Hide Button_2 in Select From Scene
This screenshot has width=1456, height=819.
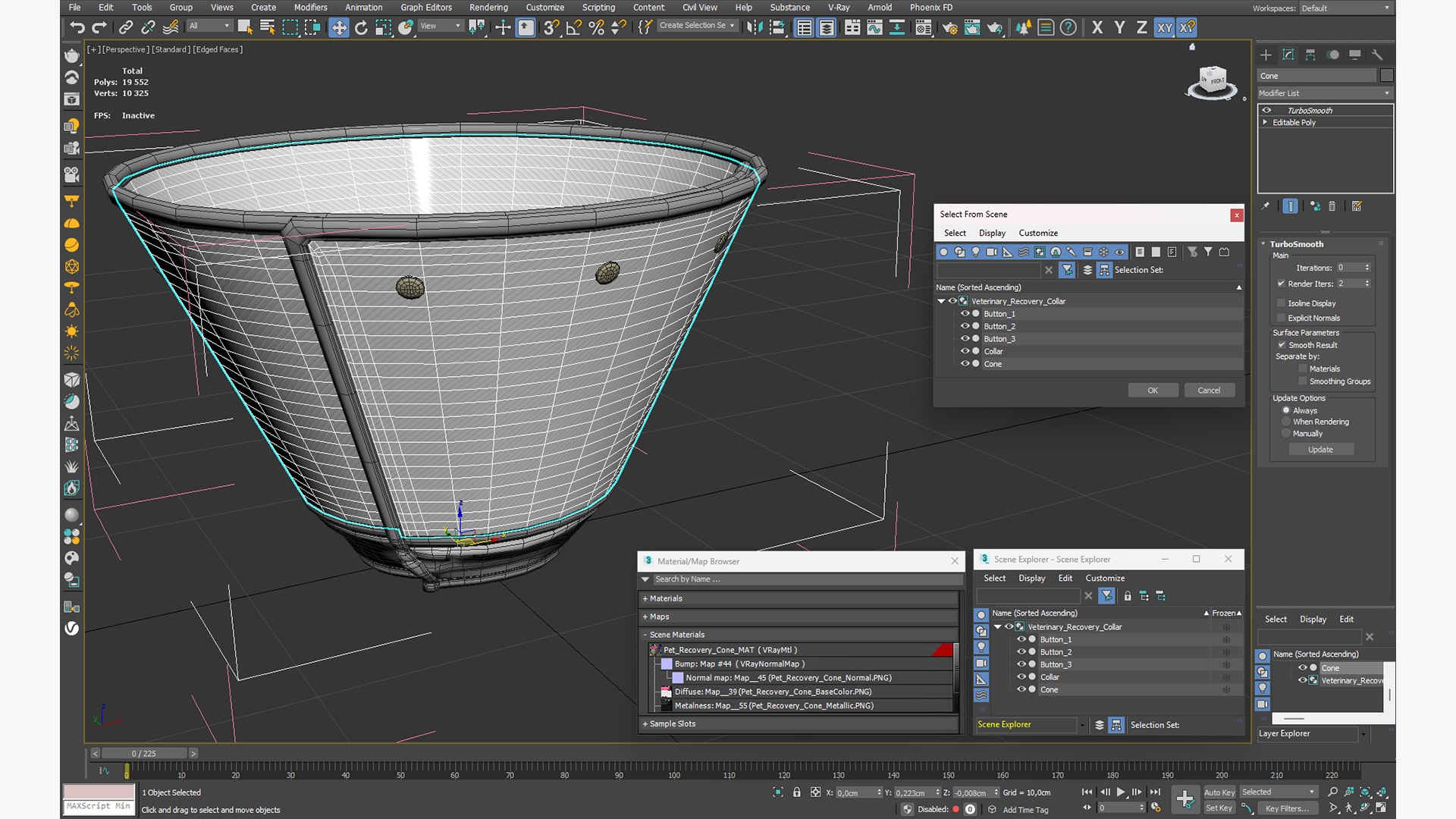pos(965,326)
